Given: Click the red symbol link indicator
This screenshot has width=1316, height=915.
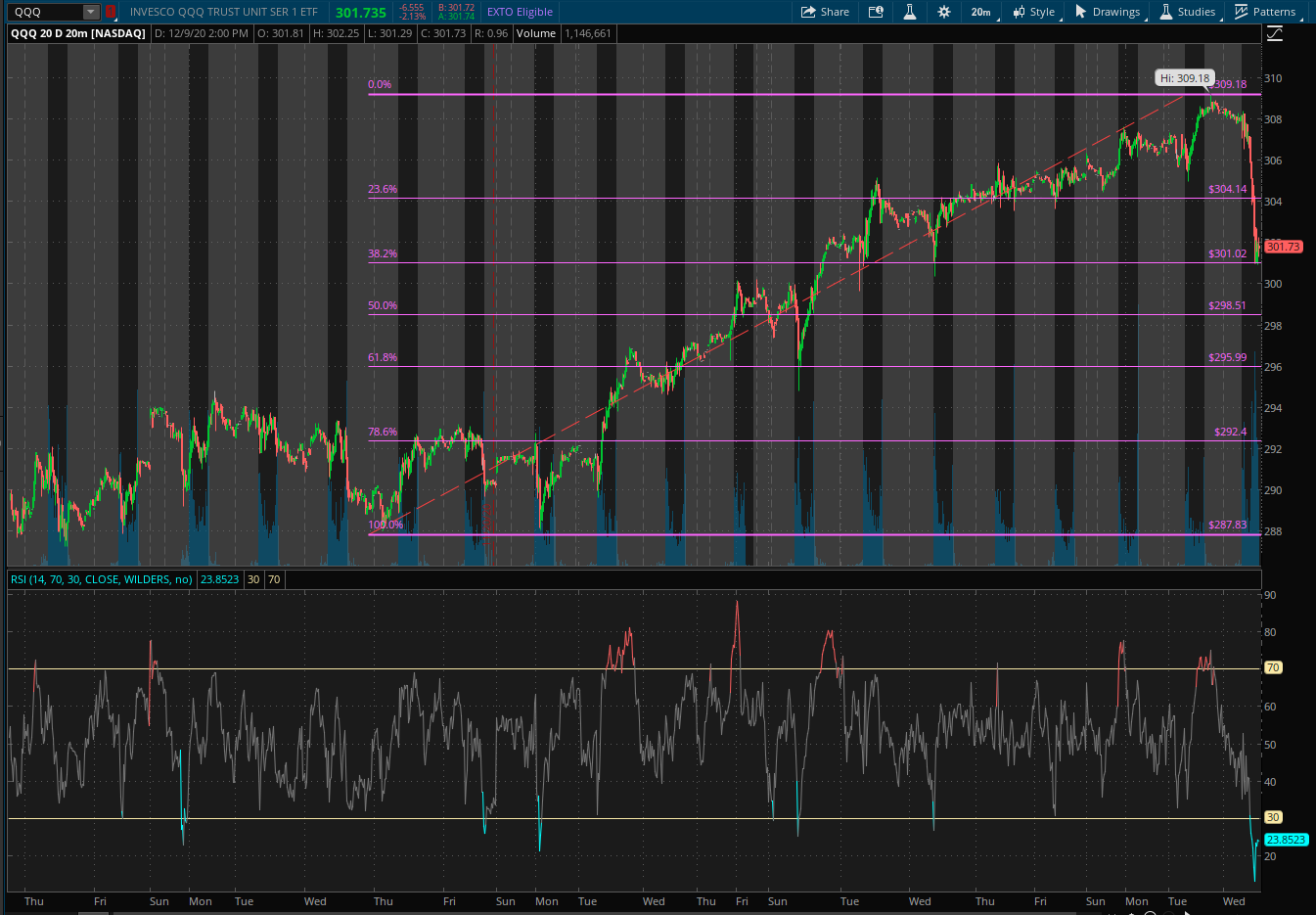Looking at the screenshot, I should tap(111, 12).
